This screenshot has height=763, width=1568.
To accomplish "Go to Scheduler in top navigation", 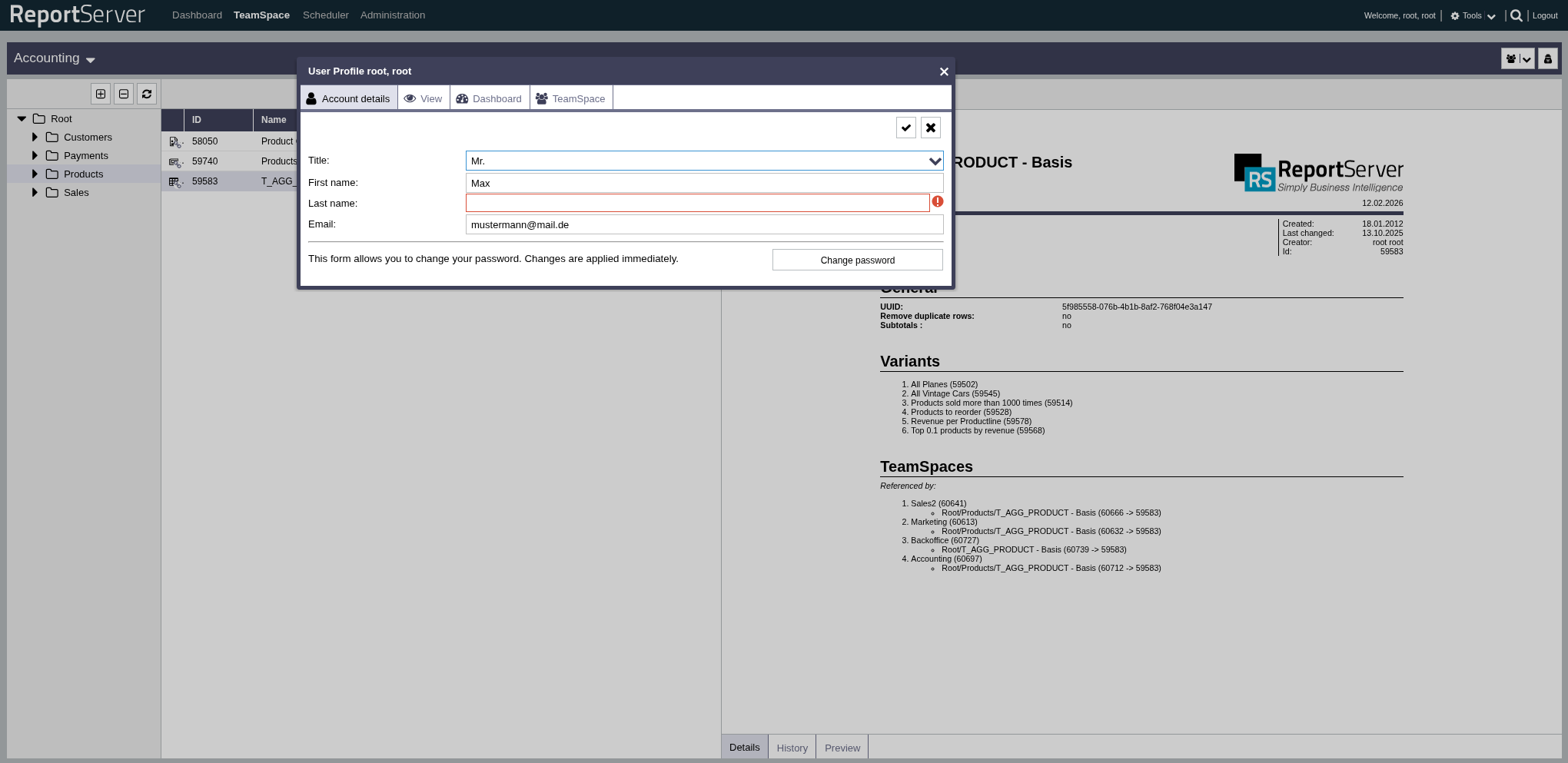I will point(325,15).
